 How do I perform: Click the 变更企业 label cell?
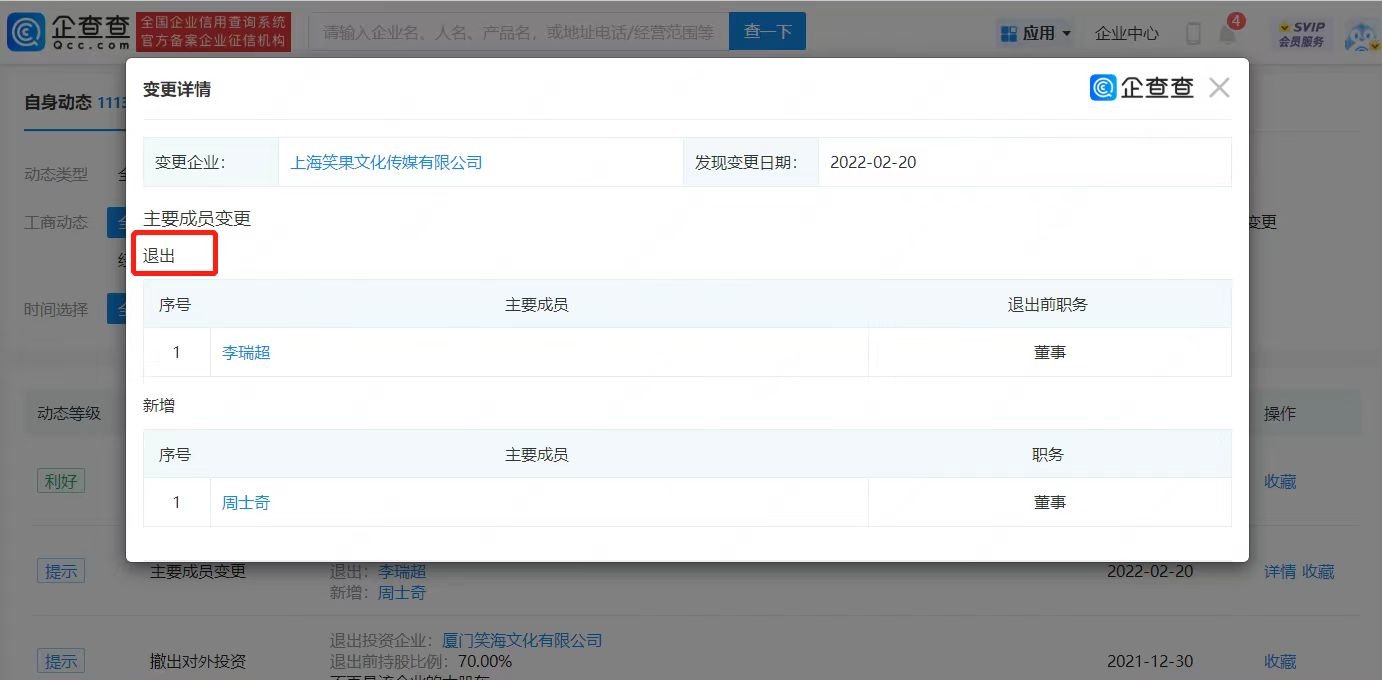click(x=211, y=162)
